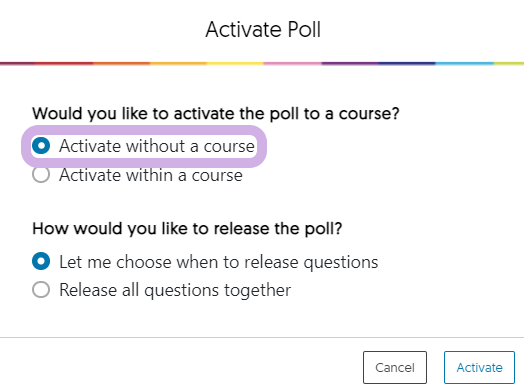Viewport: 524px width, 391px height.
Task: Click the 'Activate without a course' label text
Action: pyautogui.click(x=157, y=146)
